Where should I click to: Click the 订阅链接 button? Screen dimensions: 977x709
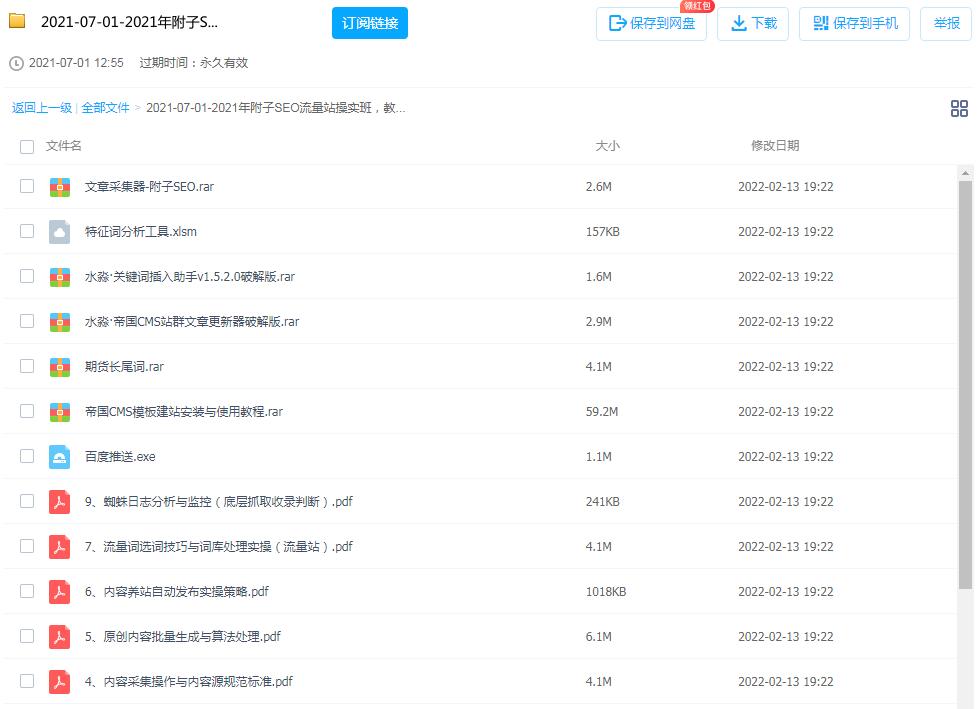point(370,23)
